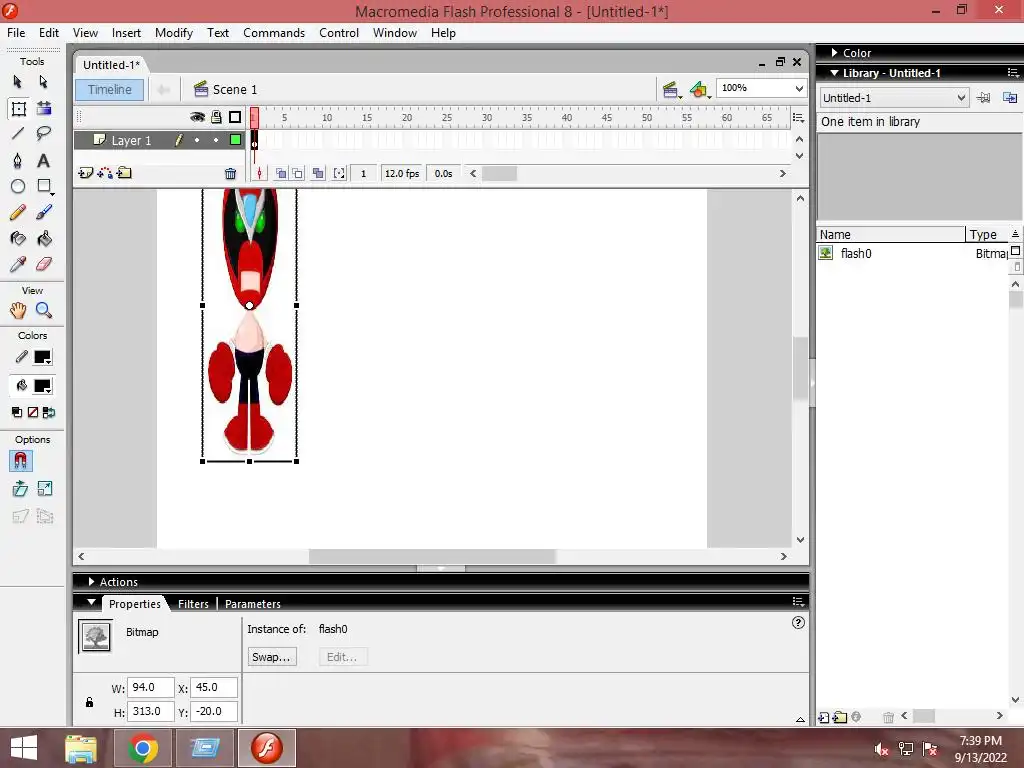Image resolution: width=1024 pixels, height=768 pixels.
Task: Select the Paint Bucket tool
Action: click(44, 238)
